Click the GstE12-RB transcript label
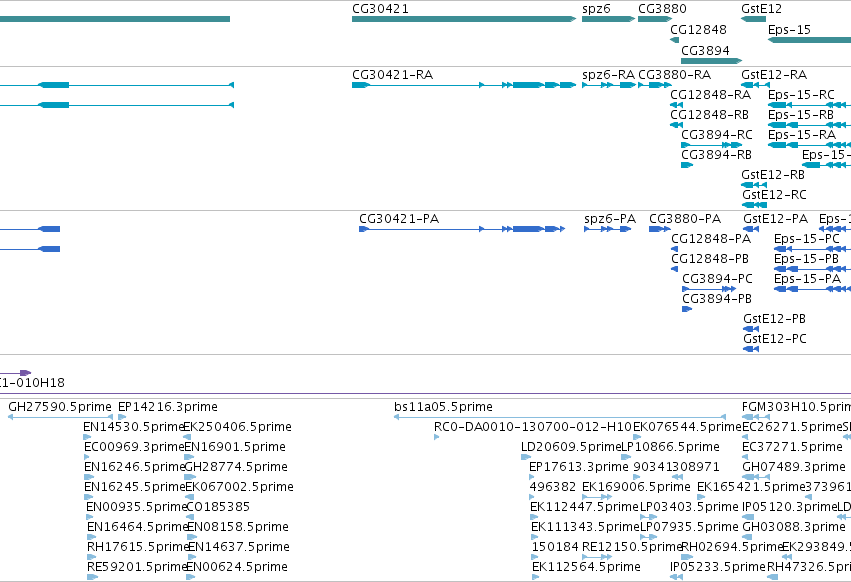The height and width of the screenshot is (582, 851). 773,175
